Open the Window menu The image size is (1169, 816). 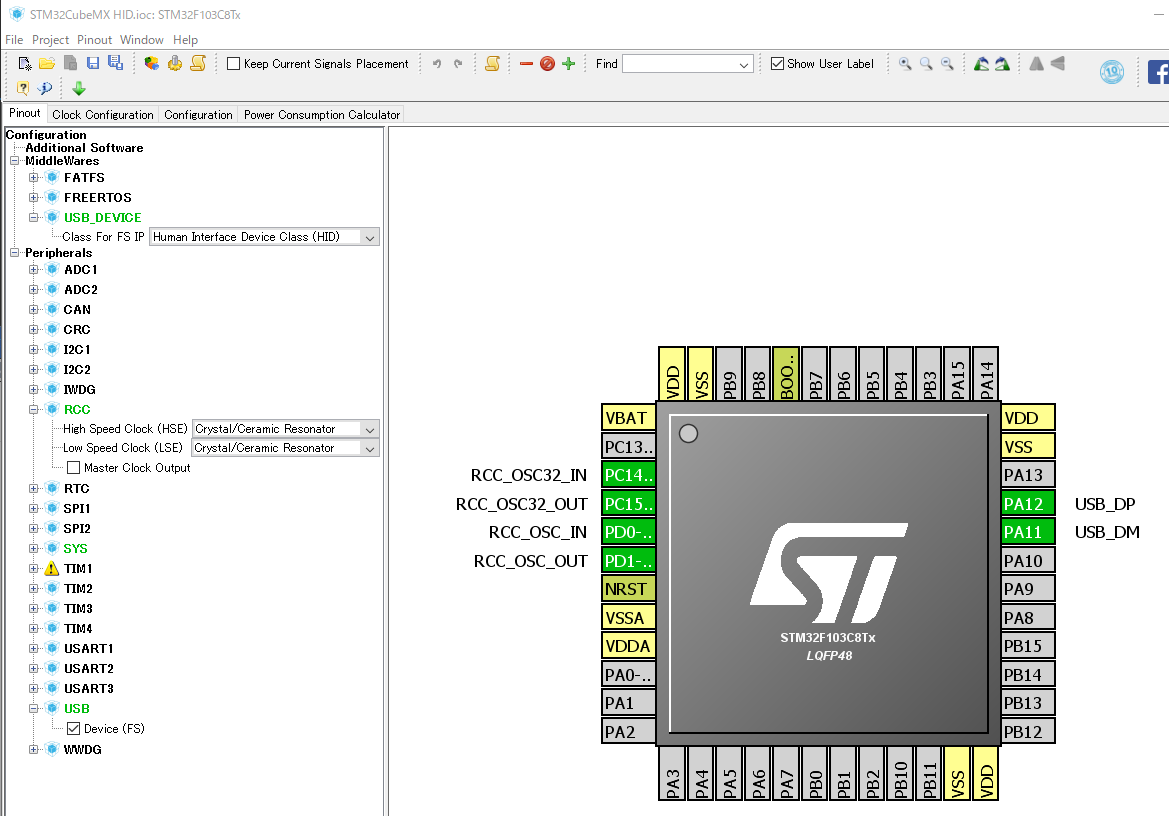click(x=142, y=39)
